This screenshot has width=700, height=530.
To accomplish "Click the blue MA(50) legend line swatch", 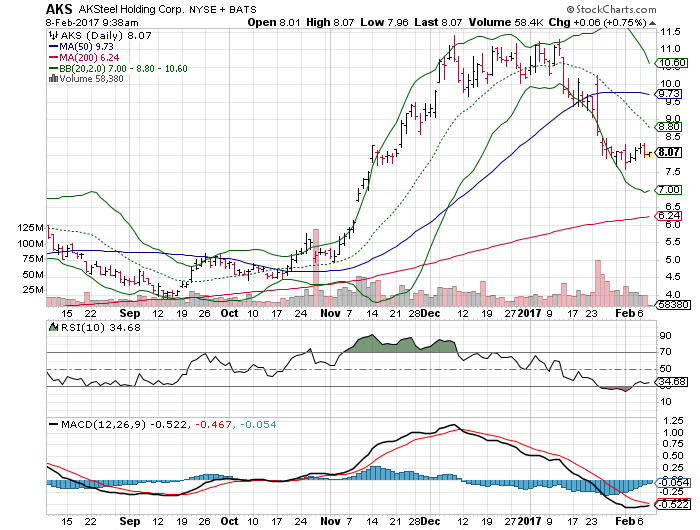I will [x=54, y=46].
